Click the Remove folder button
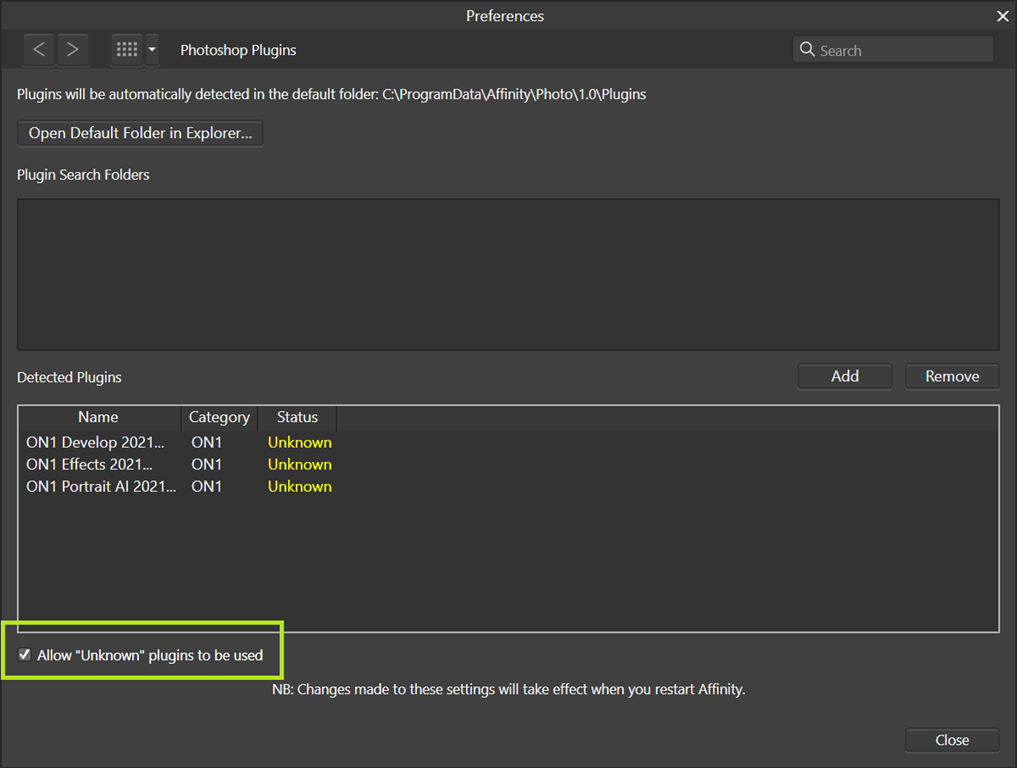Viewport: 1017px width, 768px height. click(951, 376)
